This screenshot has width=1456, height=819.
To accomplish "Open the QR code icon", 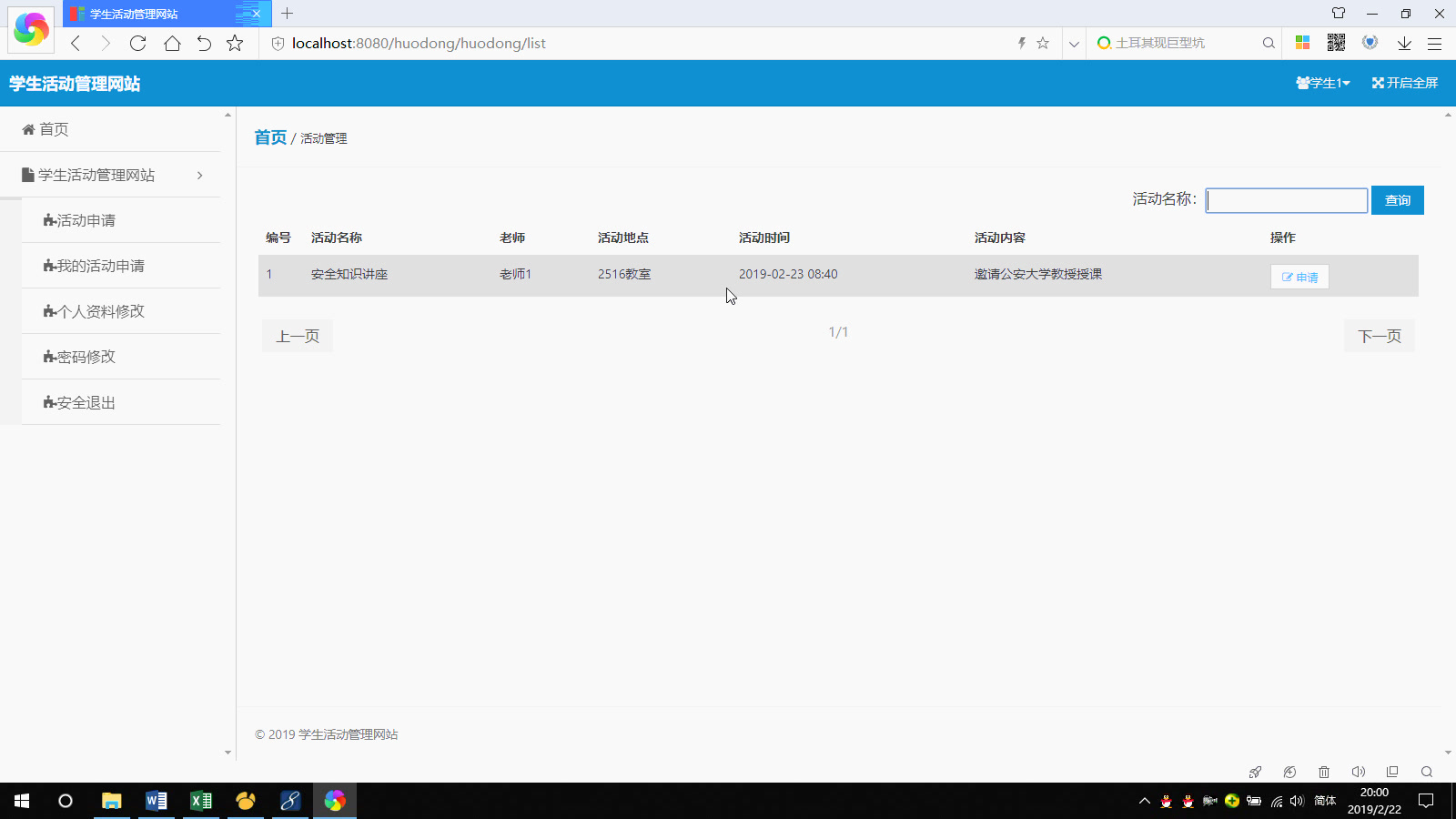I will click(x=1336, y=43).
